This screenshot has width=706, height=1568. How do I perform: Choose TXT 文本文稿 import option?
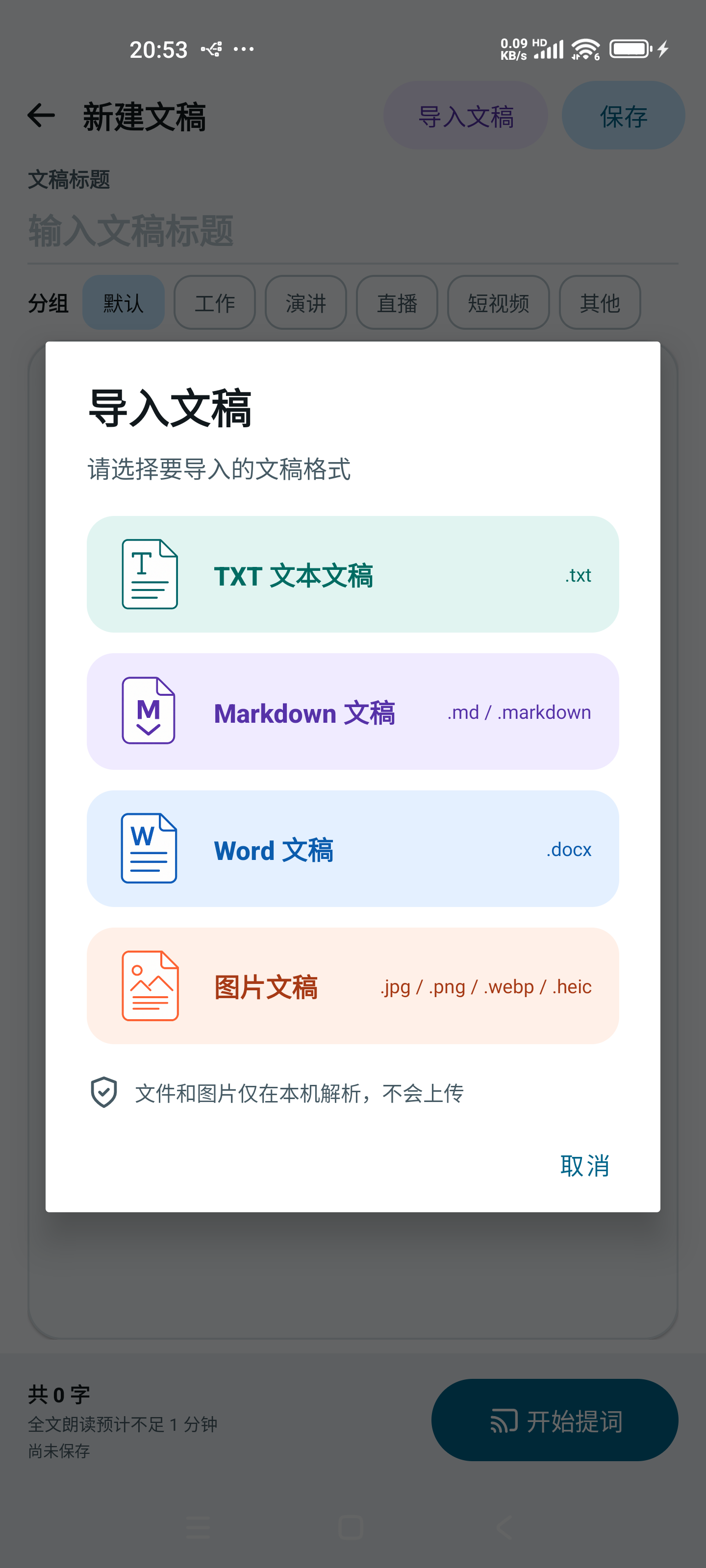[353, 574]
